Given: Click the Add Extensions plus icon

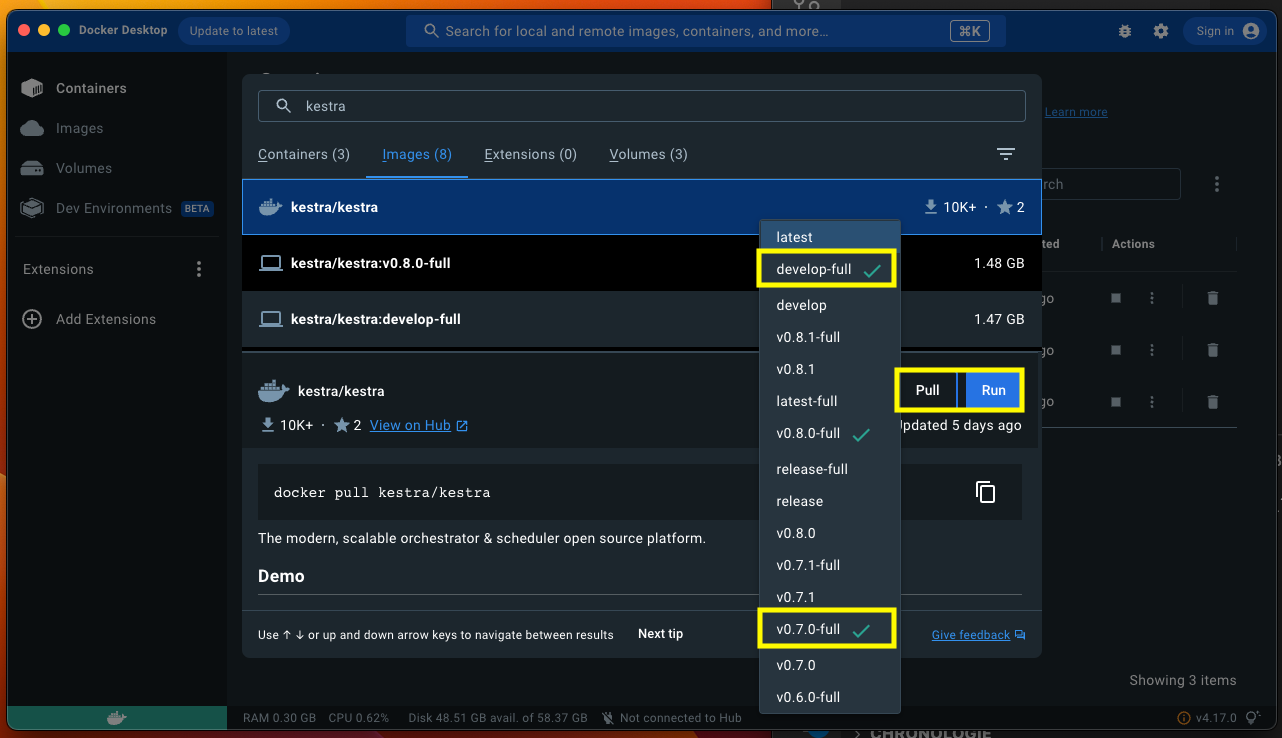Looking at the screenshot, I should (32, 319).
